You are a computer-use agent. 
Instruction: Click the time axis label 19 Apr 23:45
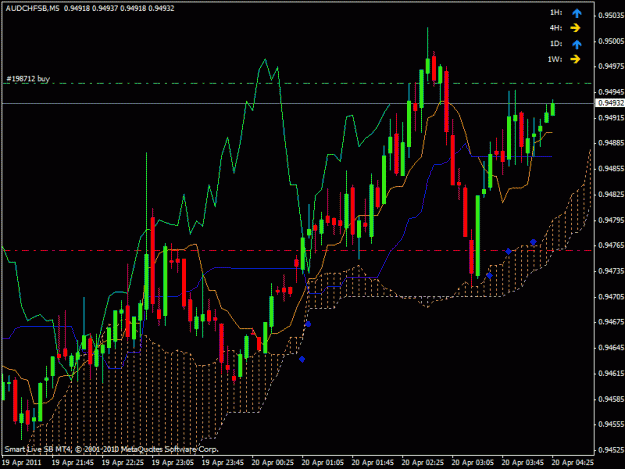click(x=223, y=462)
